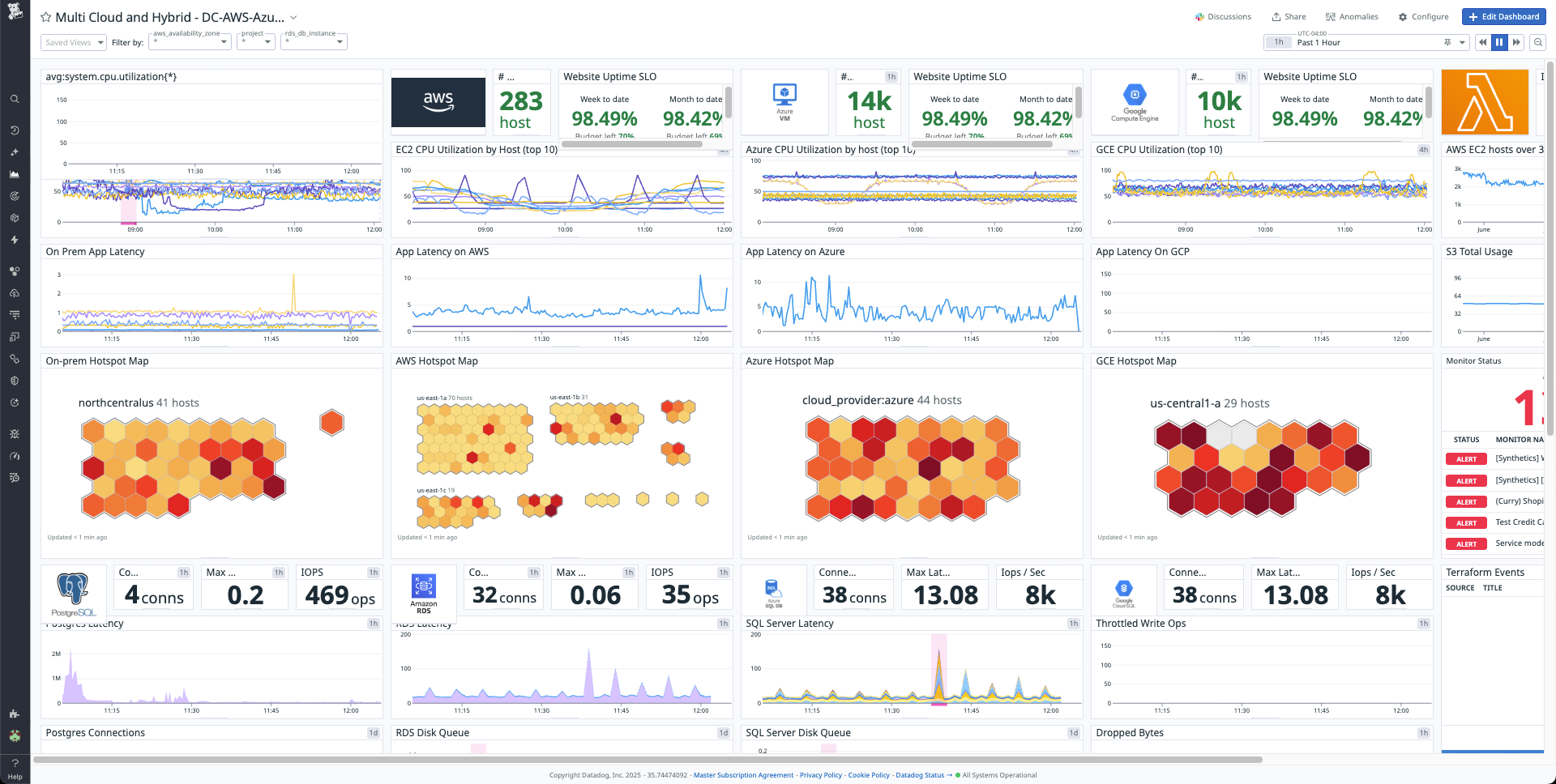Click the fast-forward playback icon near the time picker

pos(1516,42)
